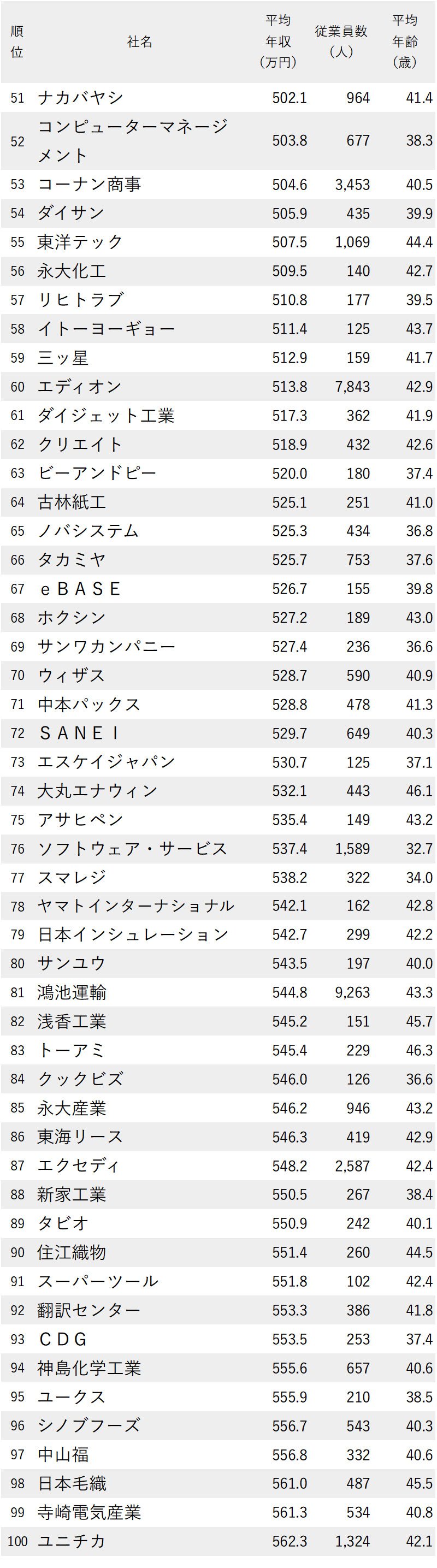Click the SANEI company name
Viewport: 437px width, 1568px height.
[79, 733]
